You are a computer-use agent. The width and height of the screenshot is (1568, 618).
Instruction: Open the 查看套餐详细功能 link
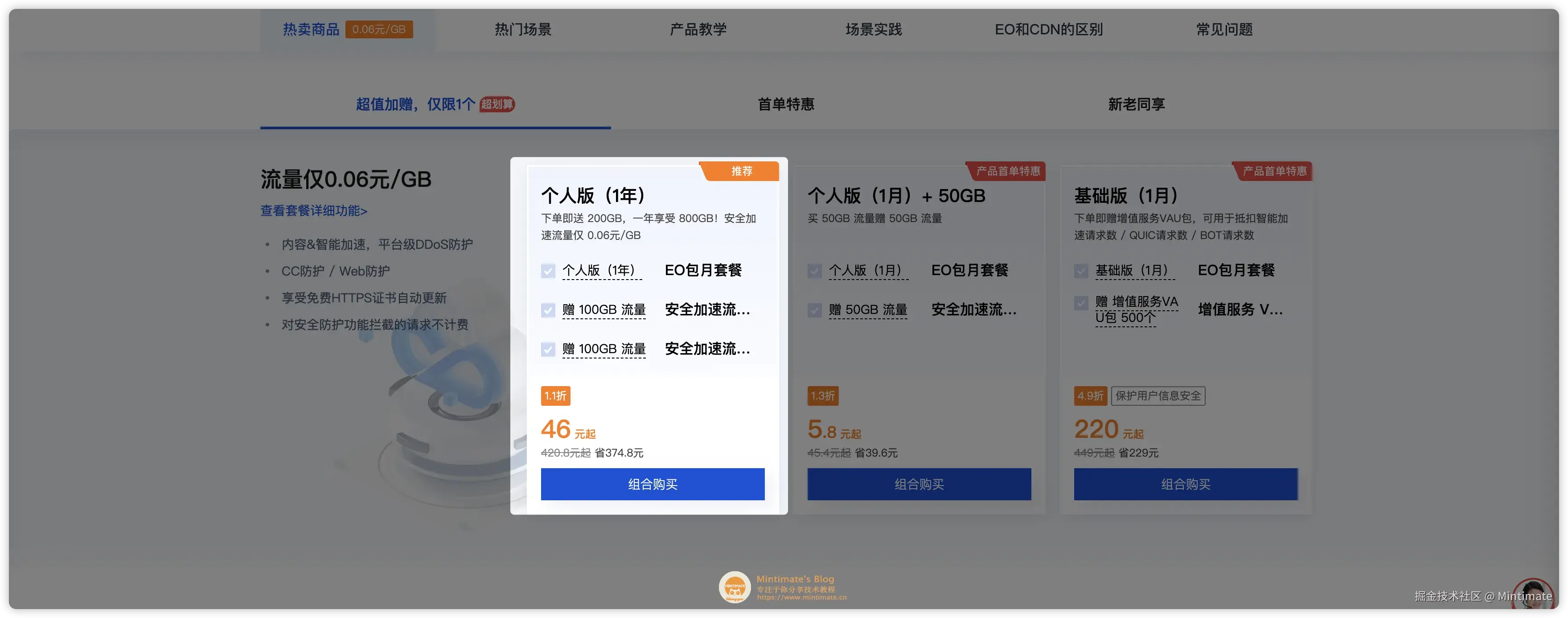(313, 210)
